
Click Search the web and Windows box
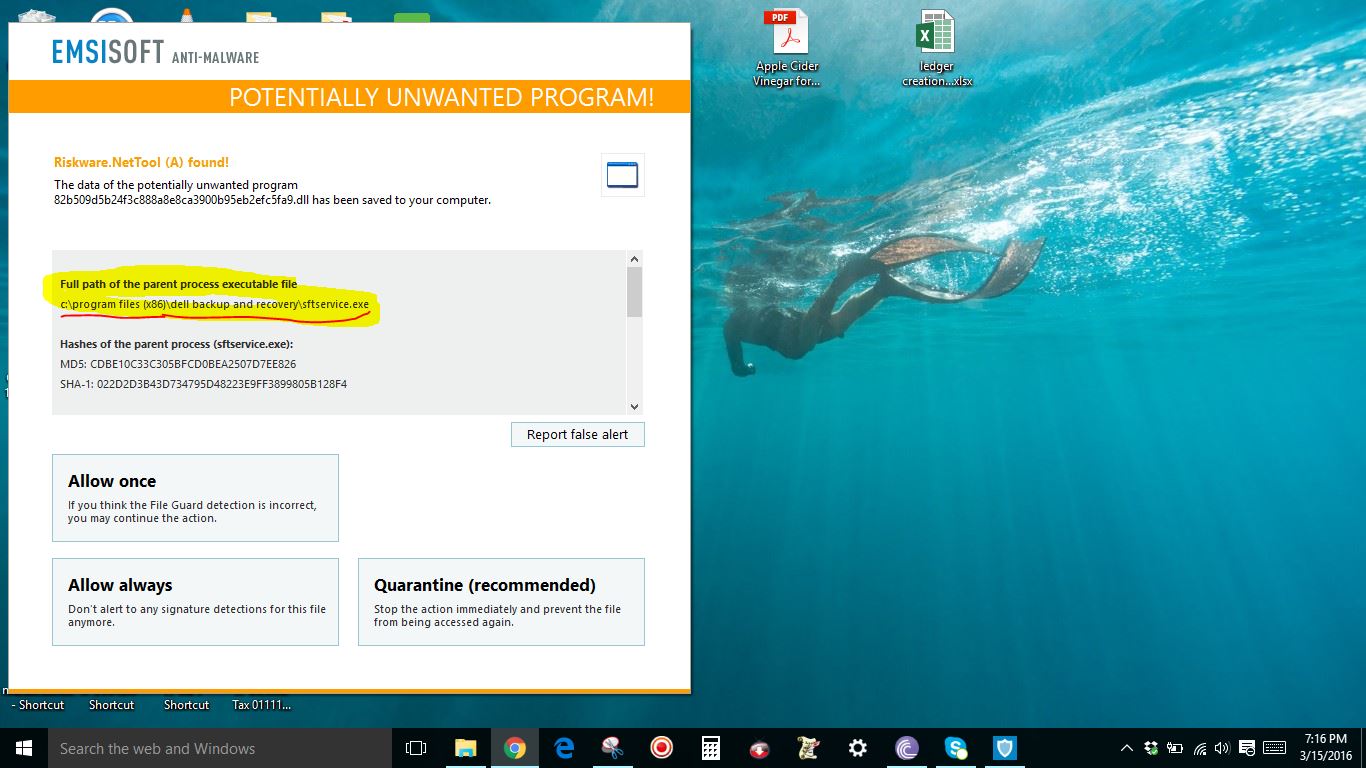click(220, 748)
